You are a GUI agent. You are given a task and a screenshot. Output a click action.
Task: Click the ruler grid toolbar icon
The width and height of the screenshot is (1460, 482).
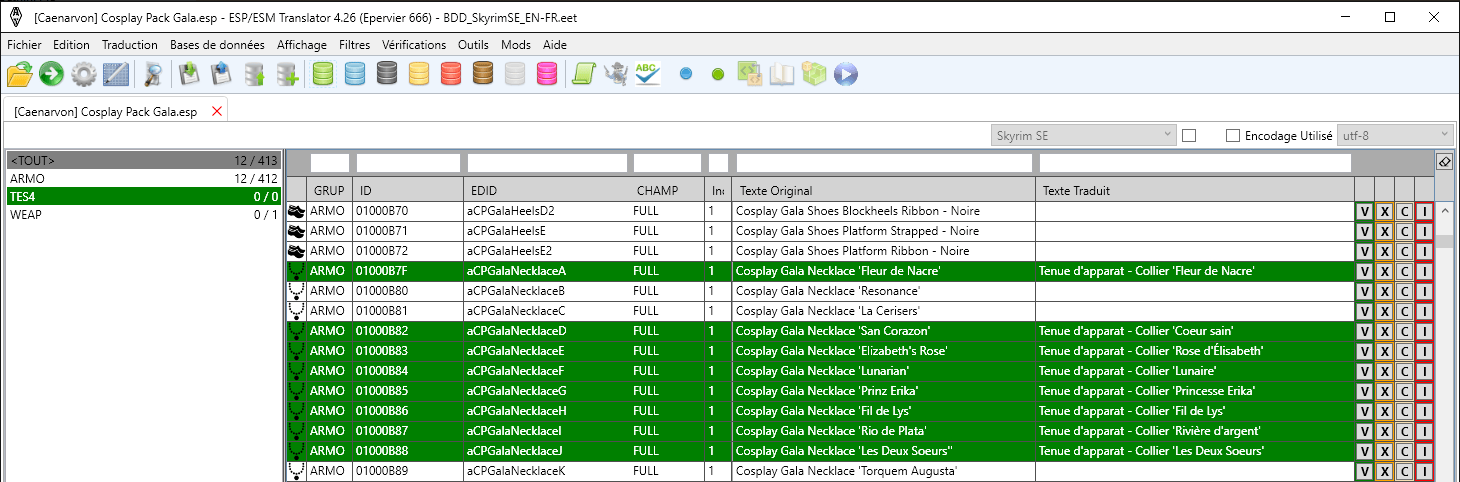116,73
